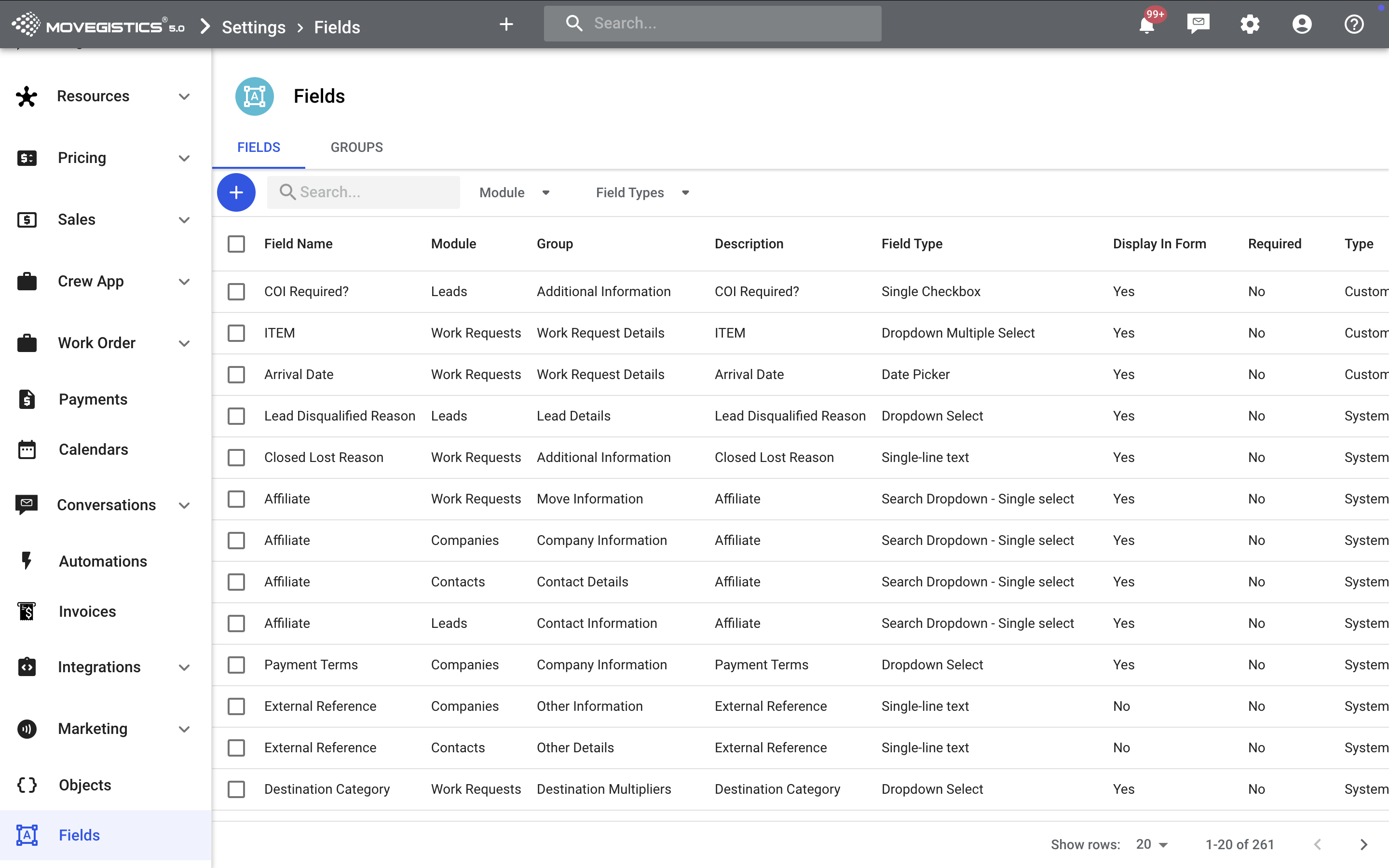Click the help question mark icon
The height and width of the screenshot is (868, 1389).
click(1353, 24)
